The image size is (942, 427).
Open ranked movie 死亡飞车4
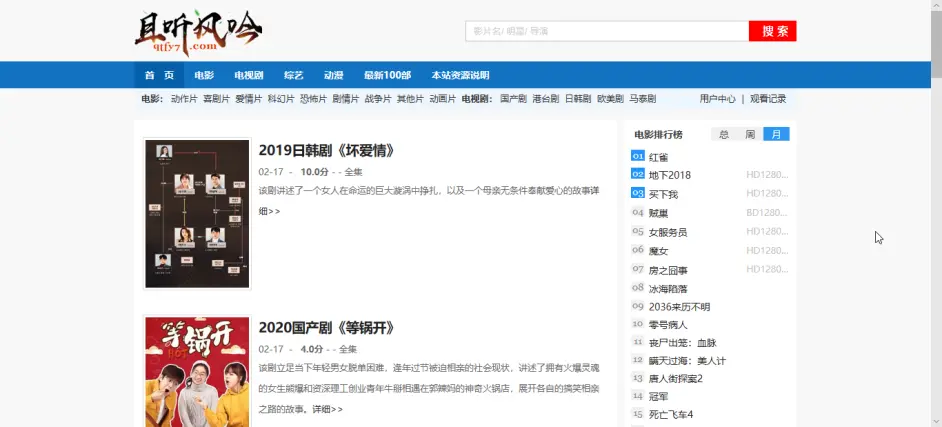click(671, 415)
